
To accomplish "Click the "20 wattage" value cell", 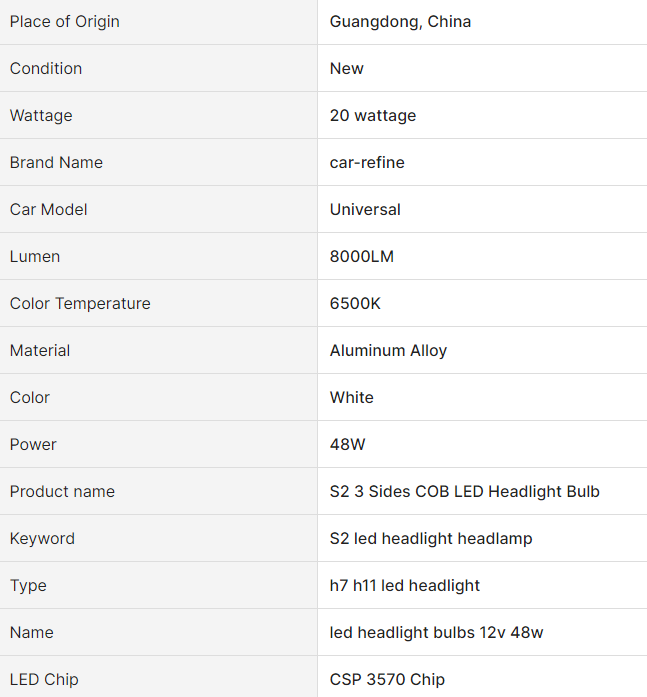I will click(x=372, y=115).
